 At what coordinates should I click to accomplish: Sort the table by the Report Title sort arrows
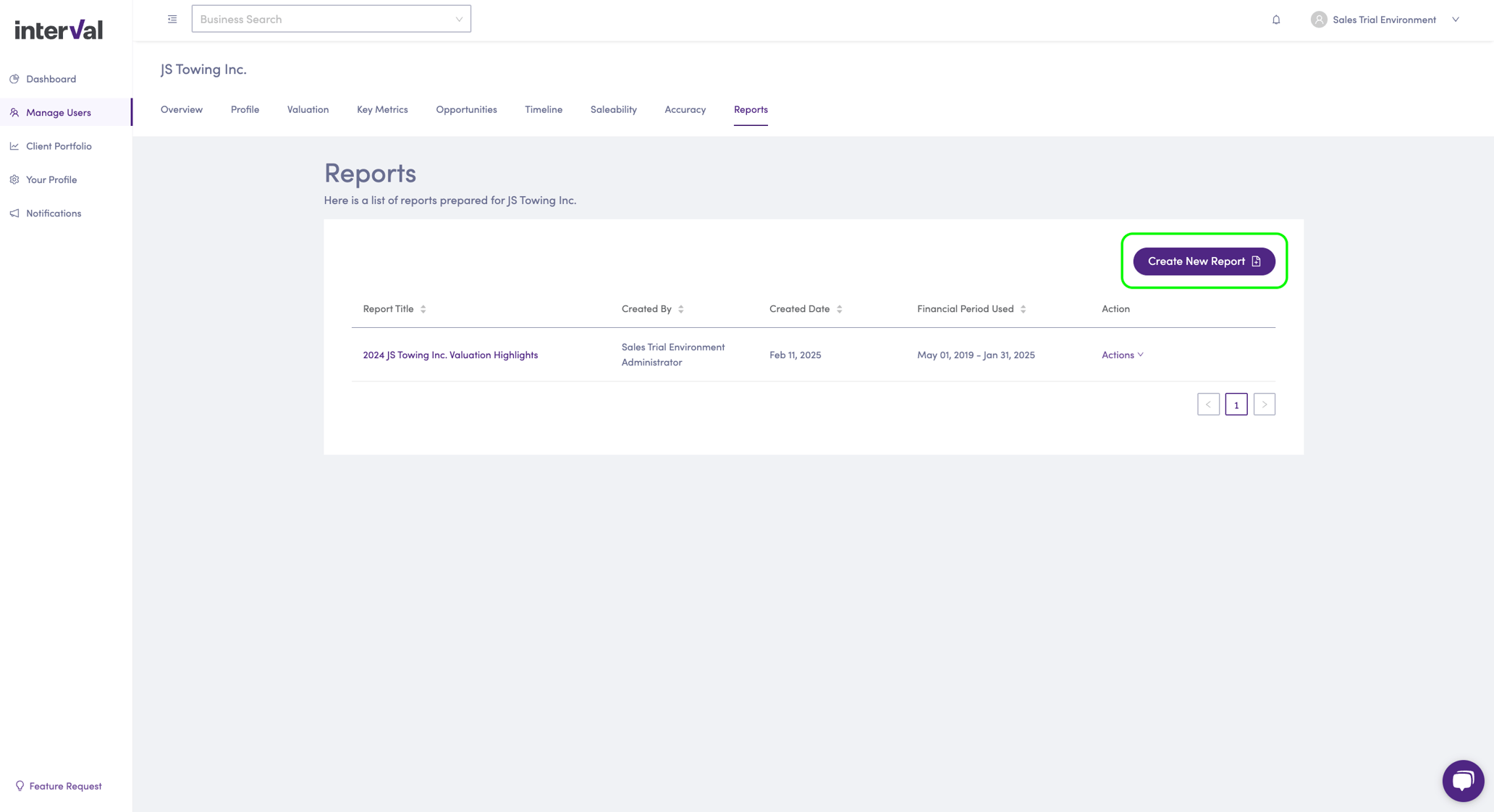423,309
